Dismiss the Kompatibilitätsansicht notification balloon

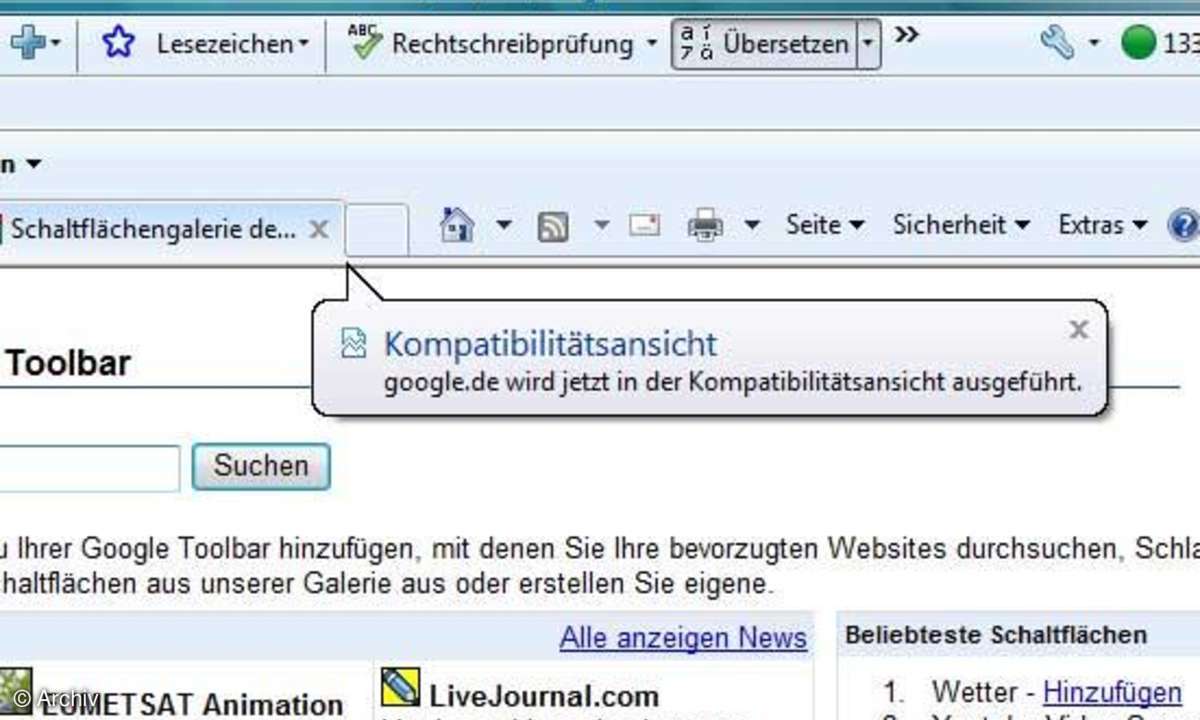coord(1078,329)
